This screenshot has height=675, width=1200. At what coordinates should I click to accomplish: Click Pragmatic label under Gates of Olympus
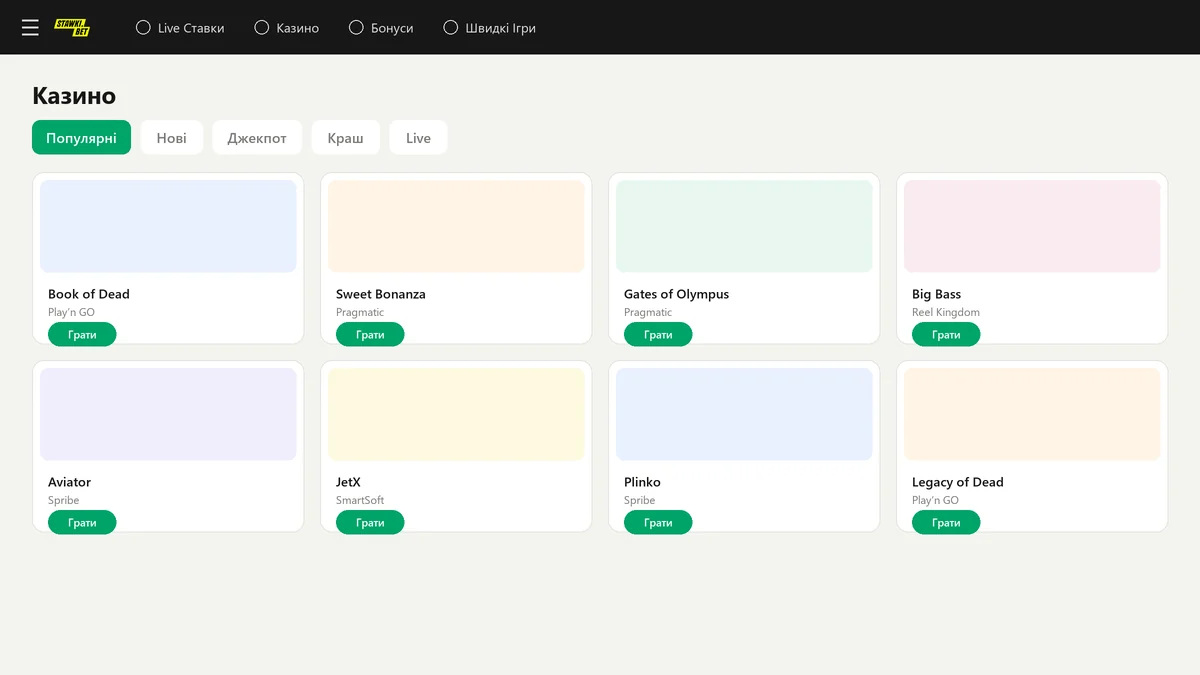648,312
